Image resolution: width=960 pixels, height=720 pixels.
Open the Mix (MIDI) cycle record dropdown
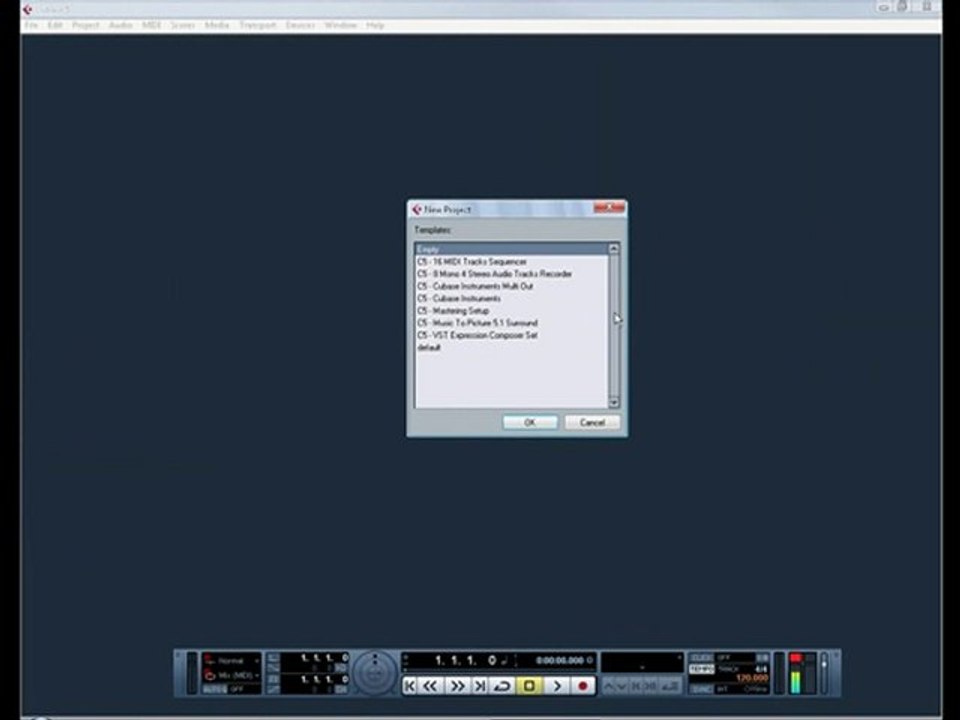[231, 675]
